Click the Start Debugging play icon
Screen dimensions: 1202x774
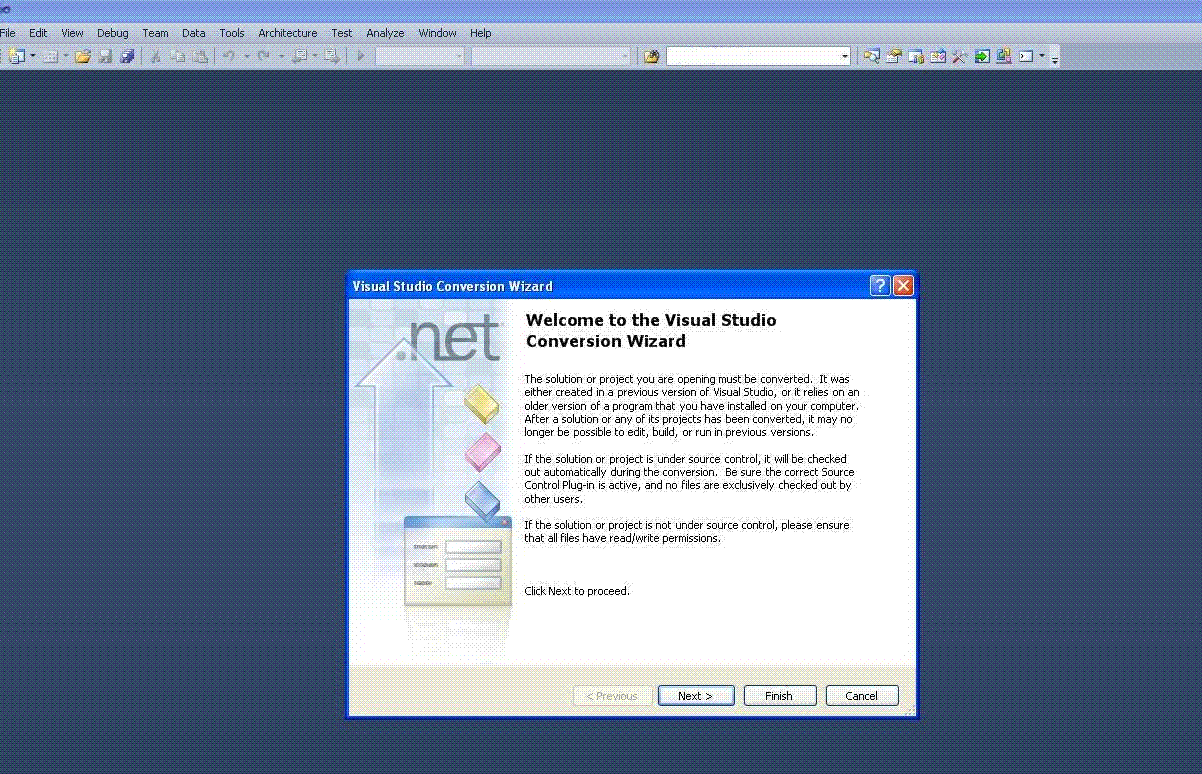point(361,56)
